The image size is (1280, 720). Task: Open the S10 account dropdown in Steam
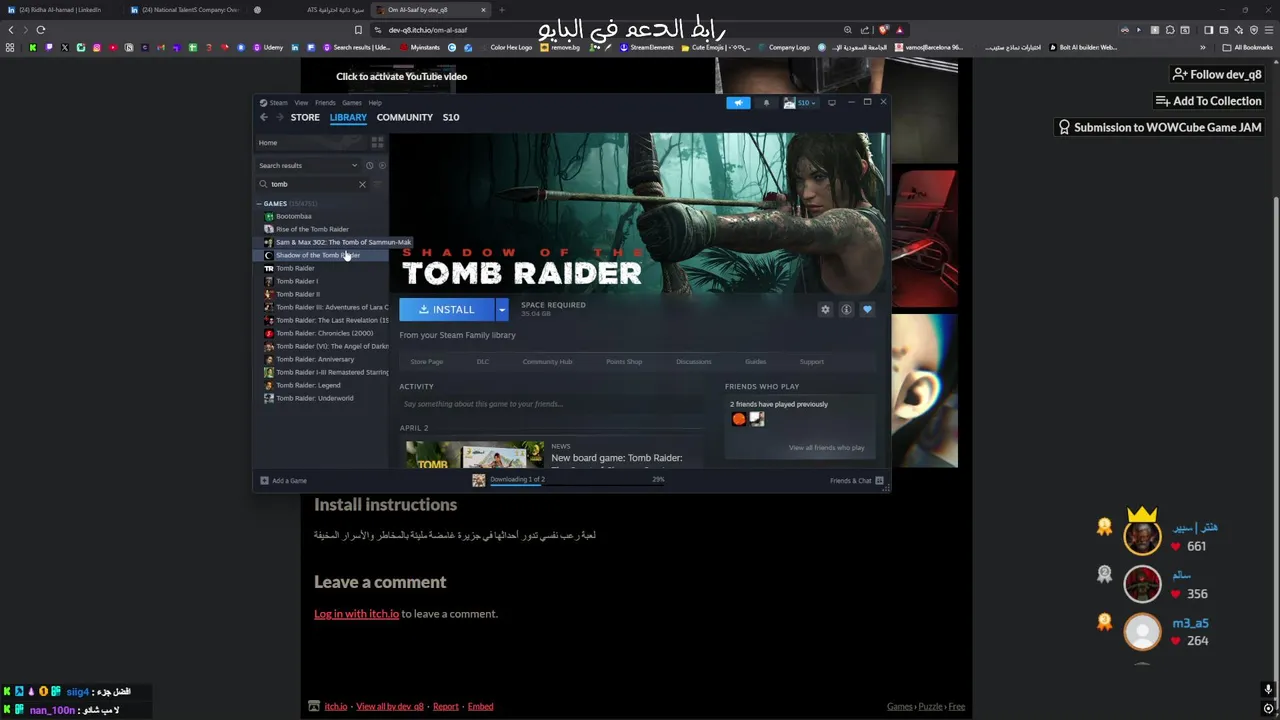tap(800, 102)
